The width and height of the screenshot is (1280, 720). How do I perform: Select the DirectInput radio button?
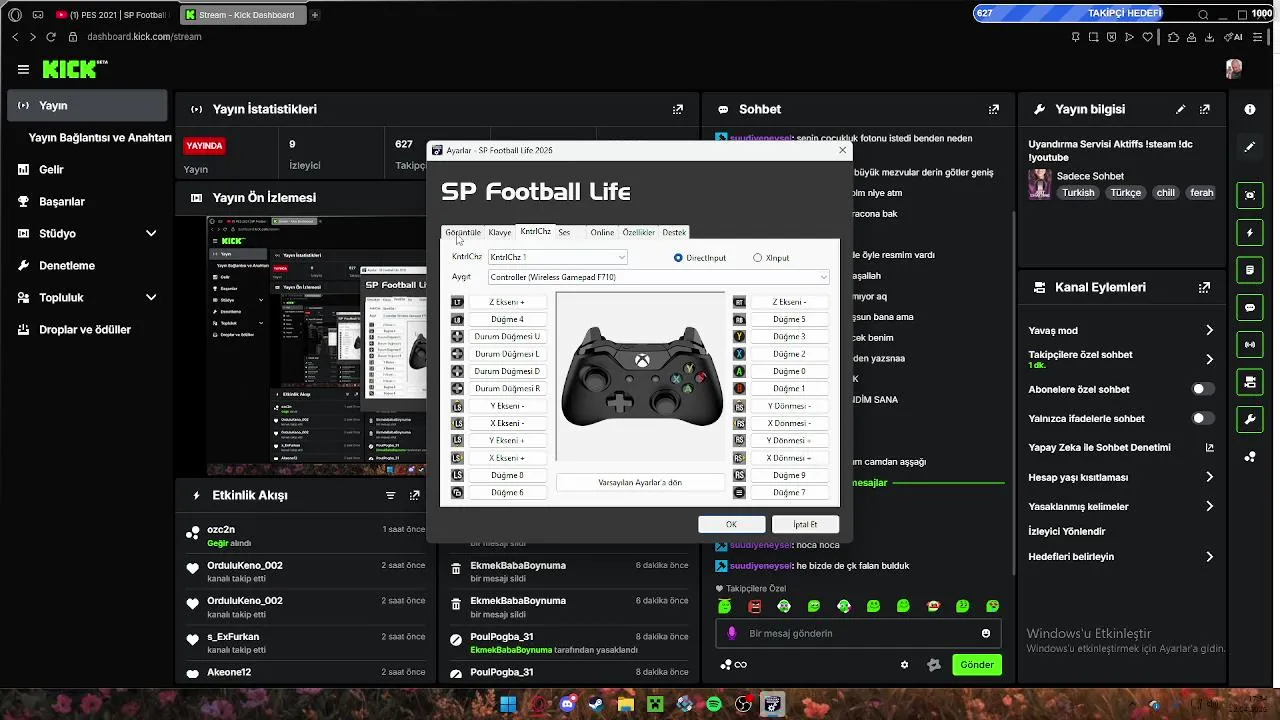[678, 258]
